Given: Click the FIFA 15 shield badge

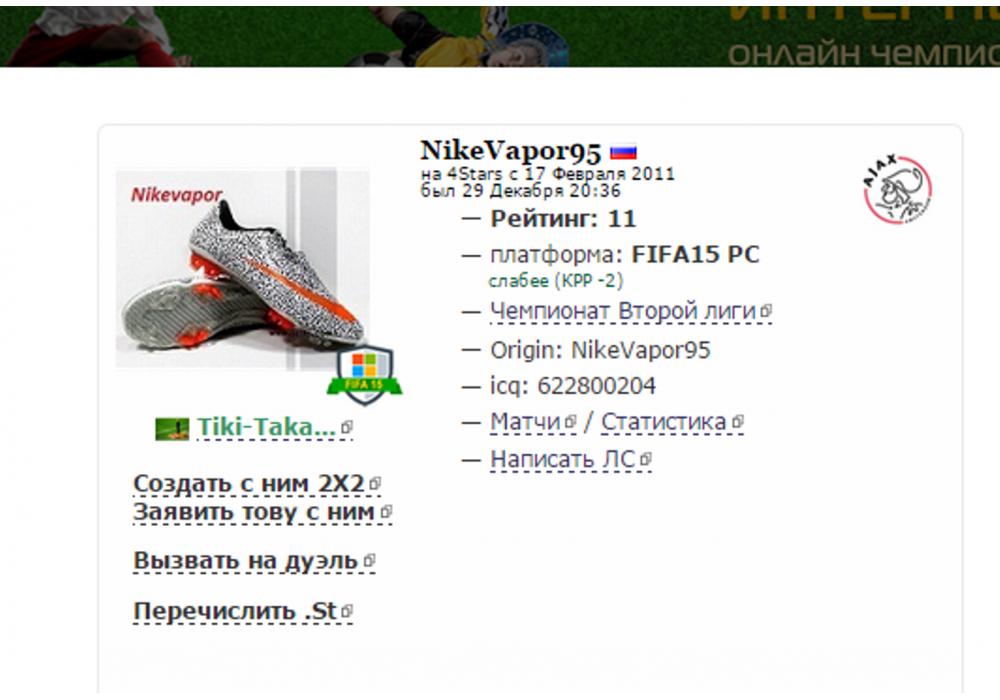Looking at the screenshot, I should pyautogui.click(x=364, y=374).
